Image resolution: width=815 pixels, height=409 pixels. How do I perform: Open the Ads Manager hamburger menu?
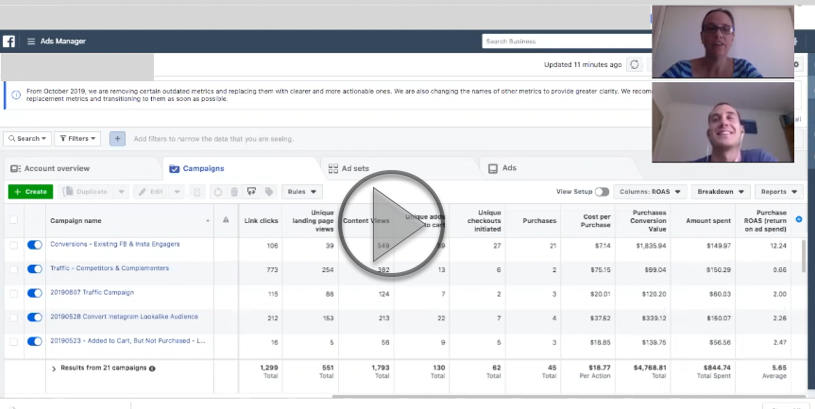[31, 41]
